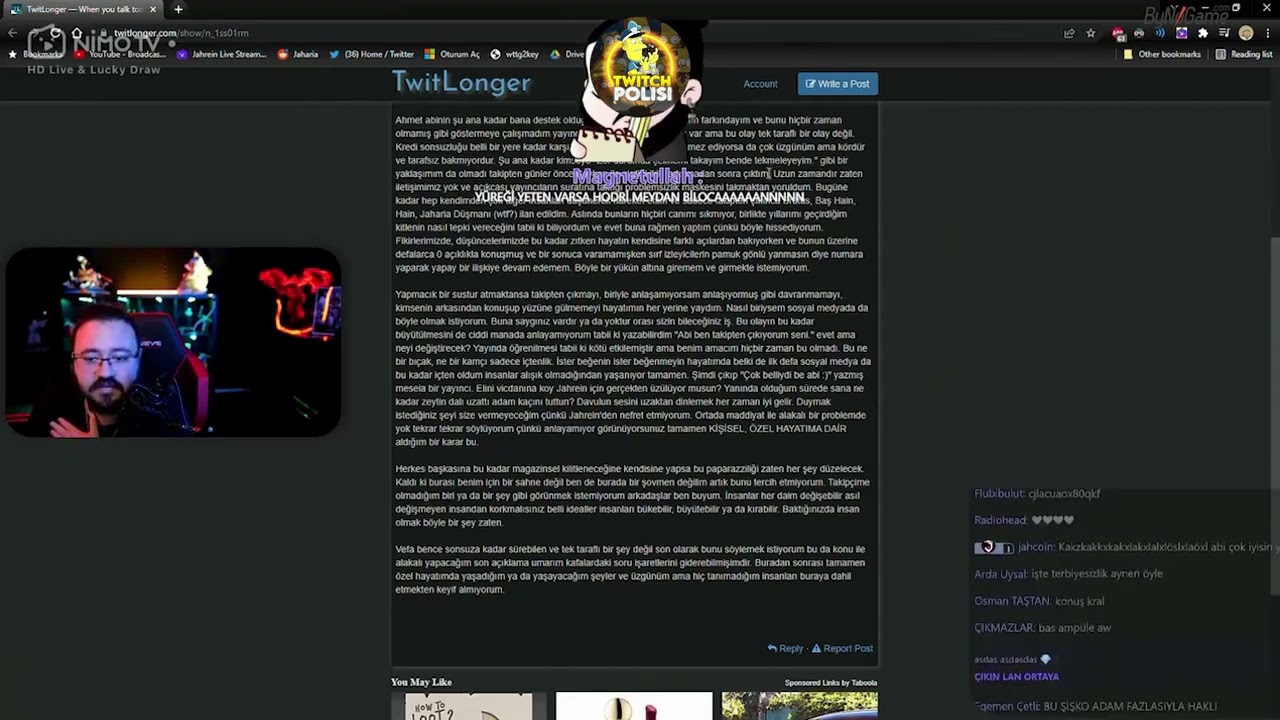Open the red ad blocker extension

[x=1118, y=33]
